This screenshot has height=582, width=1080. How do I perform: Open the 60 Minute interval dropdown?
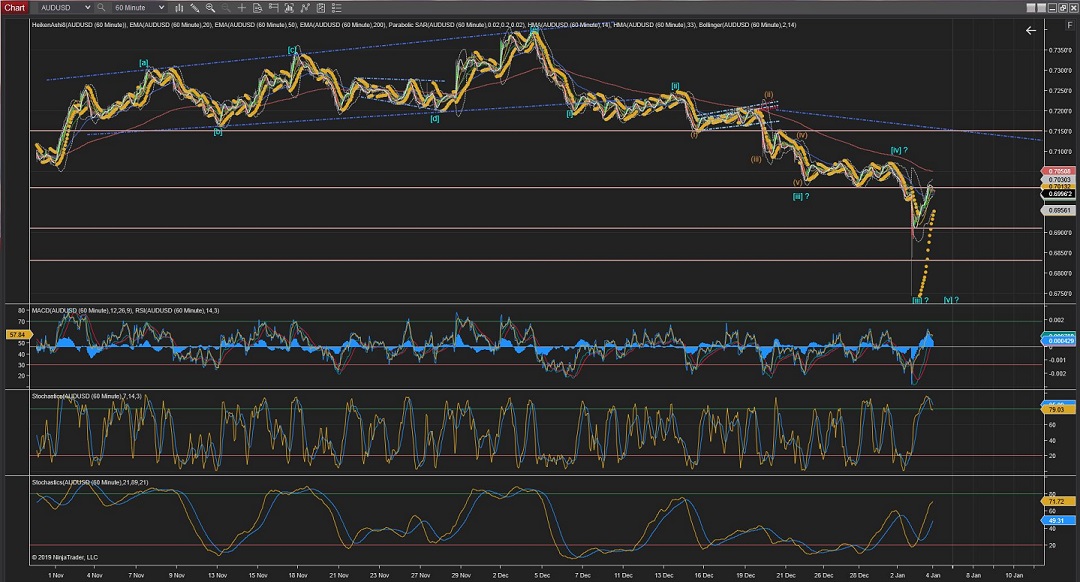click(139, 8)
